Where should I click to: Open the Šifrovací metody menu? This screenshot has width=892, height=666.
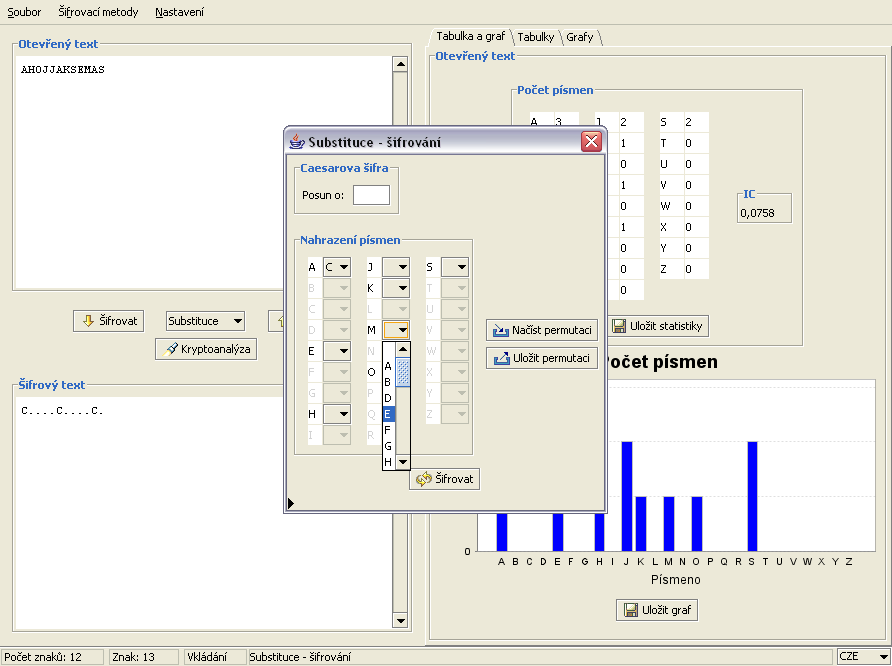98,12
